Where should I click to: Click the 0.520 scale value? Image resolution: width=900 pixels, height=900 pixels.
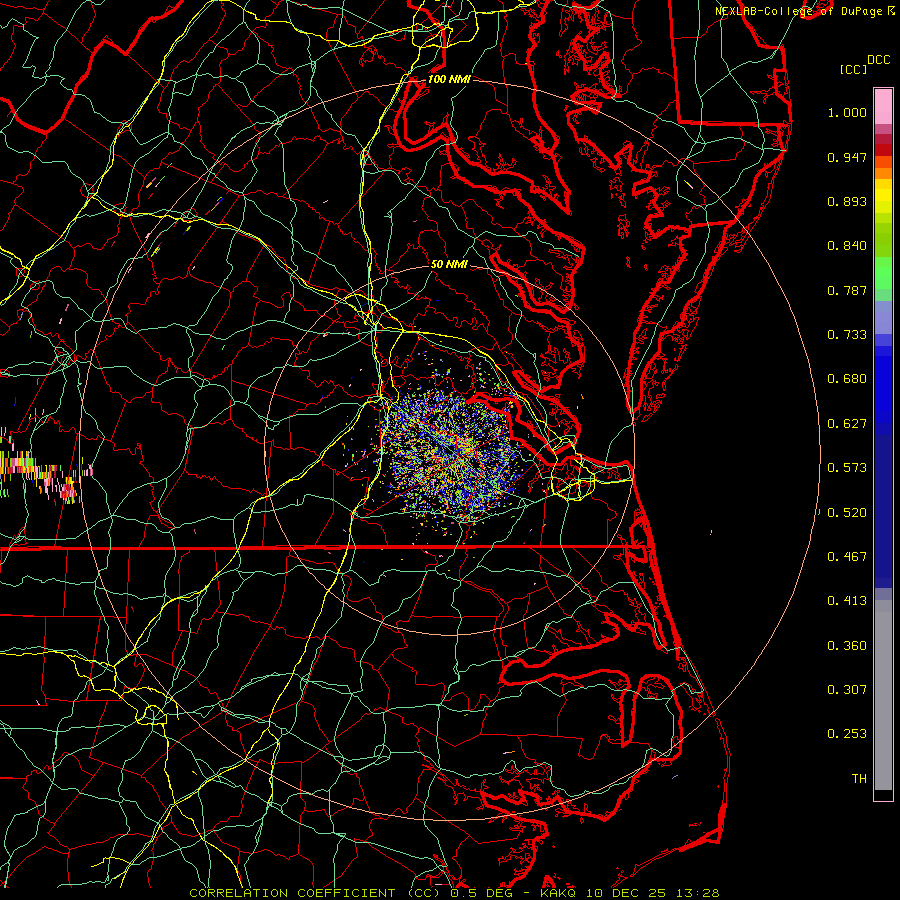[847, 513]
